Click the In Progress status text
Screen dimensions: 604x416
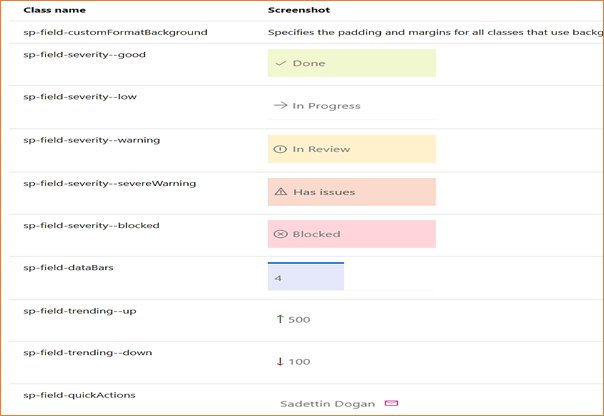point(326,106)
